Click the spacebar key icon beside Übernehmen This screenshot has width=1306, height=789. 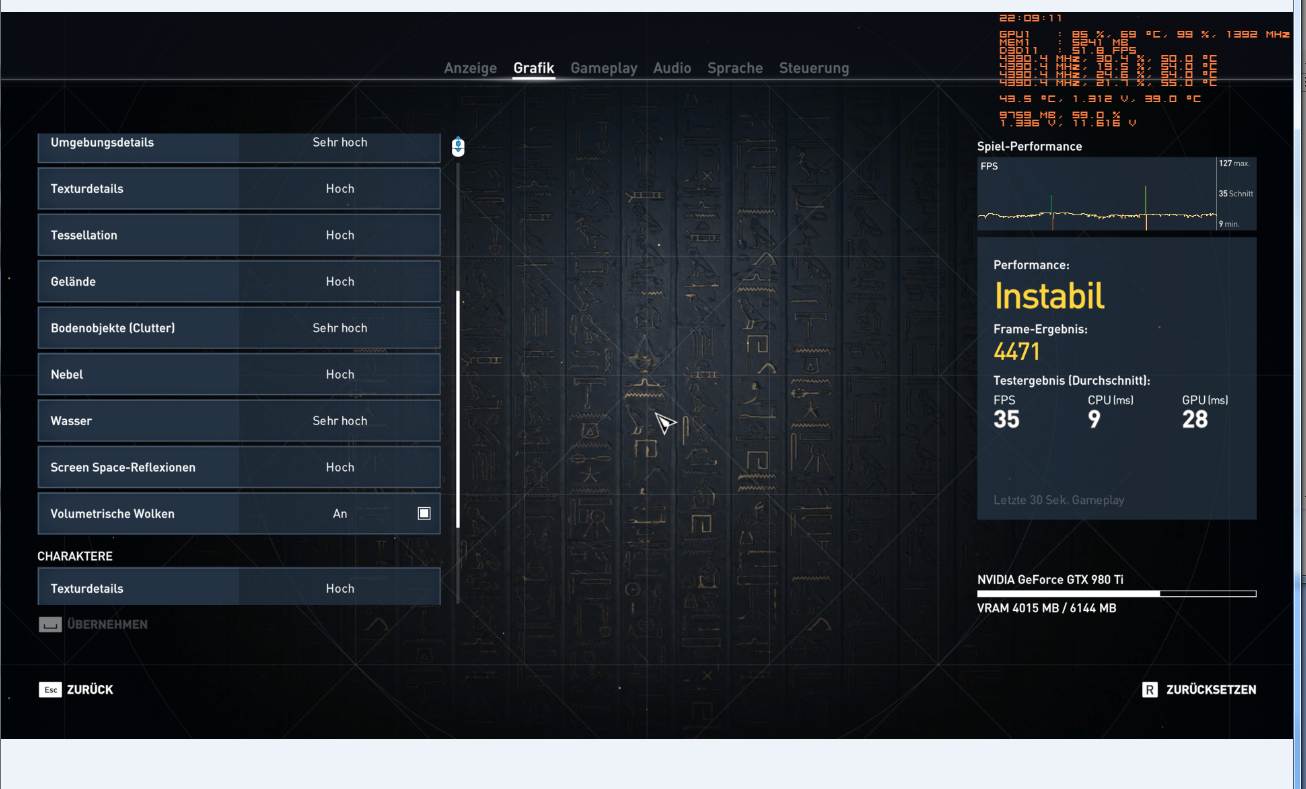click(x=50, y=624)
